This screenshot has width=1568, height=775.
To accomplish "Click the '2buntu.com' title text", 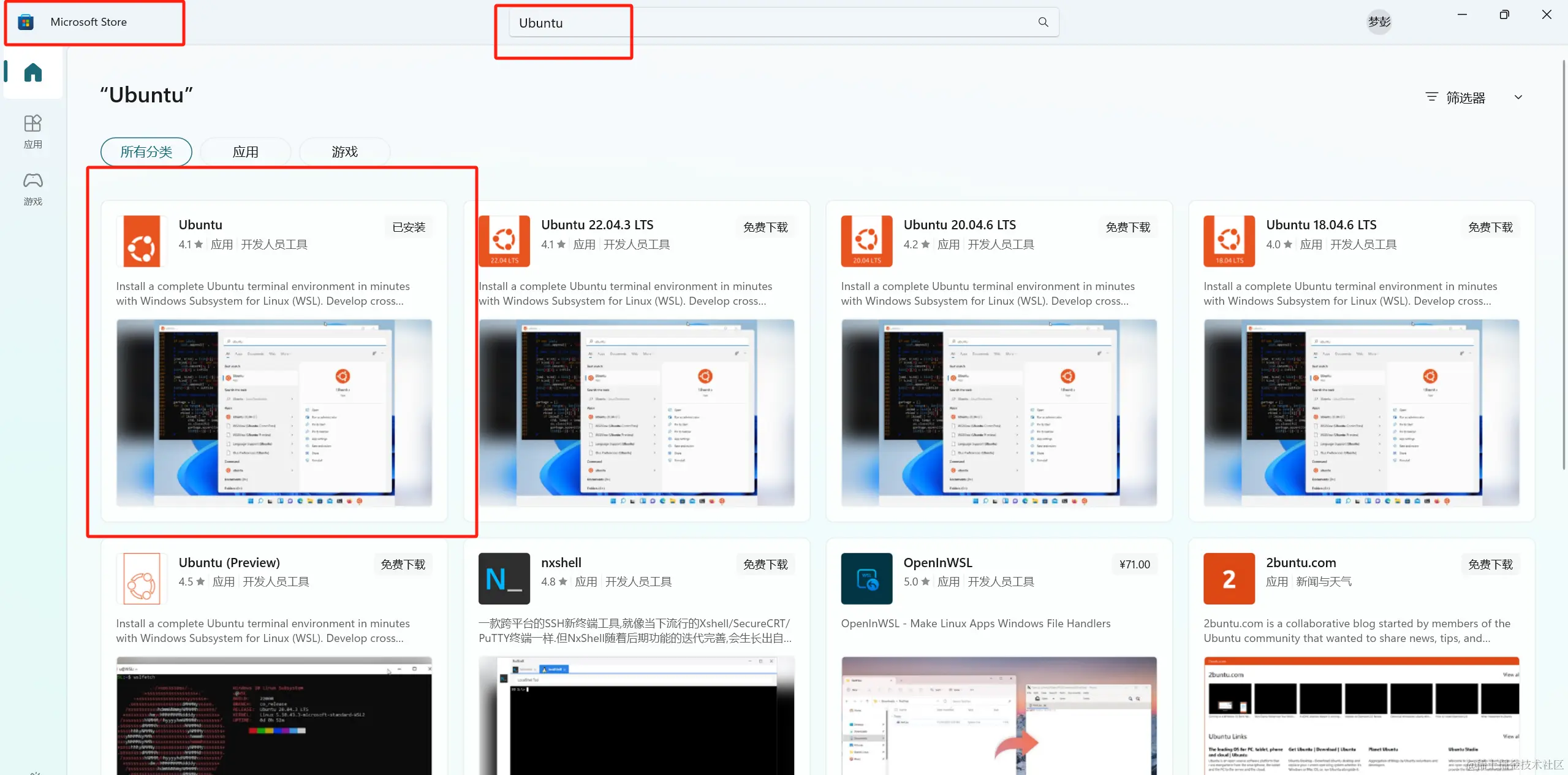I will 1301,563.
